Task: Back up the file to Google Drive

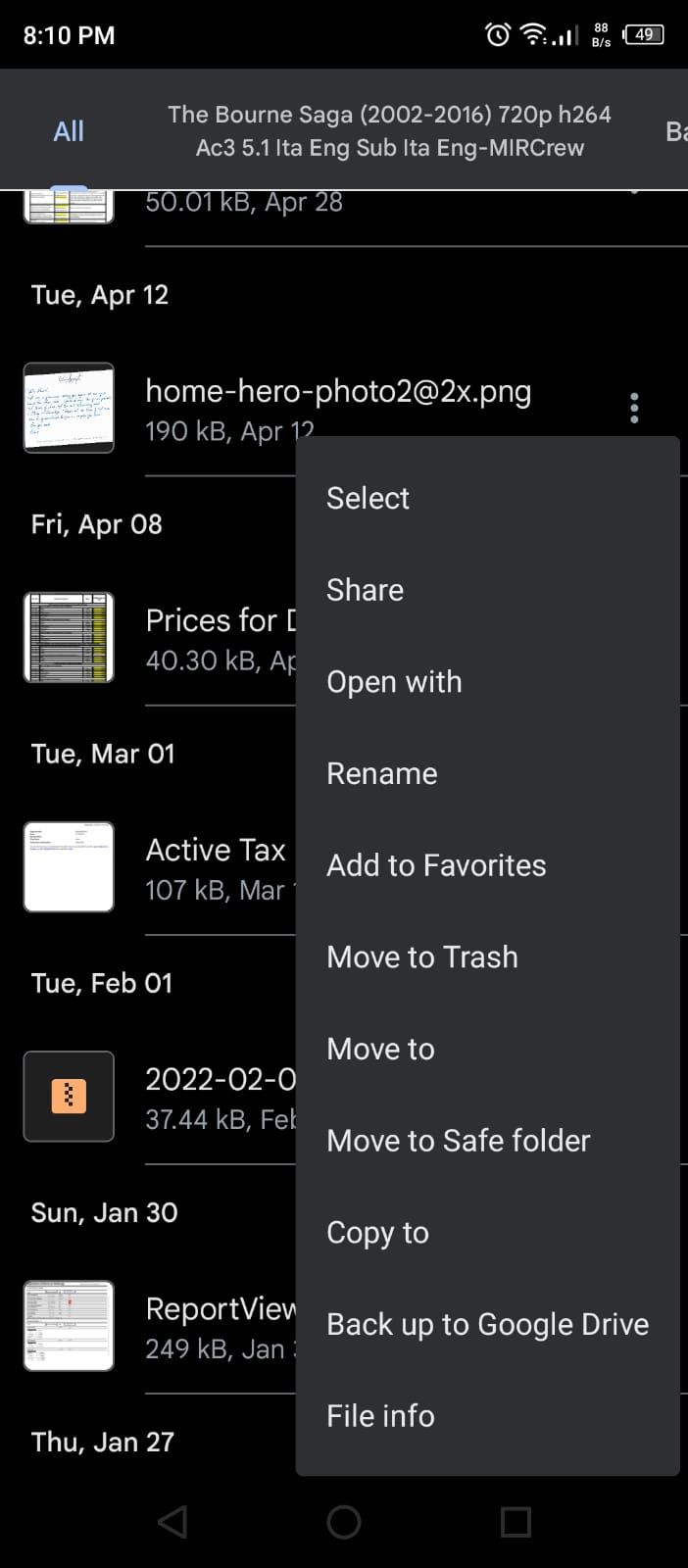Action: coord(487,1324)
